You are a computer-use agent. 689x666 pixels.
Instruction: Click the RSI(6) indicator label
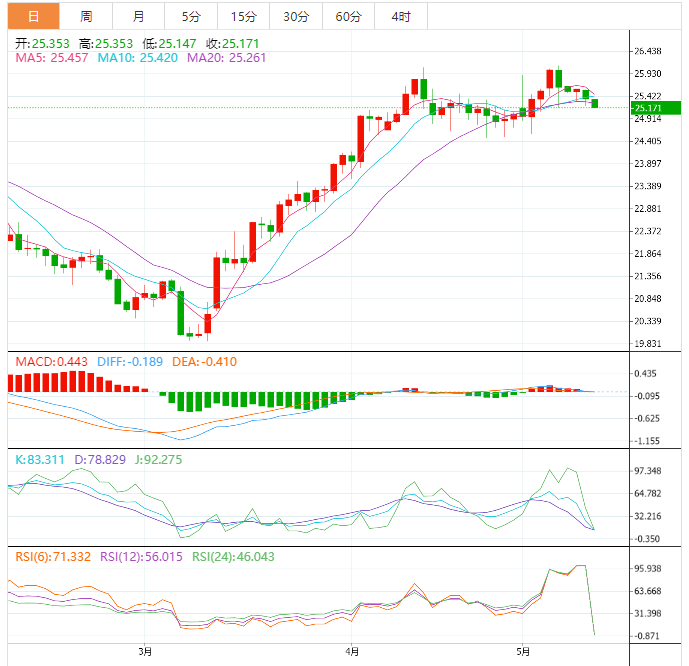point(51,557)
